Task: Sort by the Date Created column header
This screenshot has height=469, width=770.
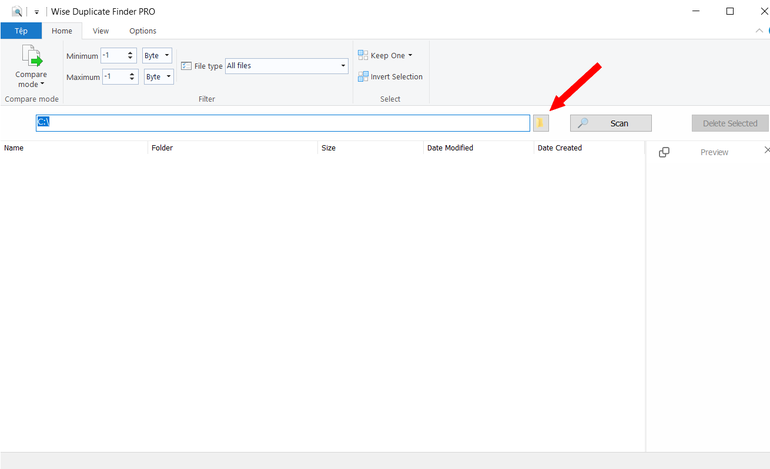Action: [x=589, y=147]
